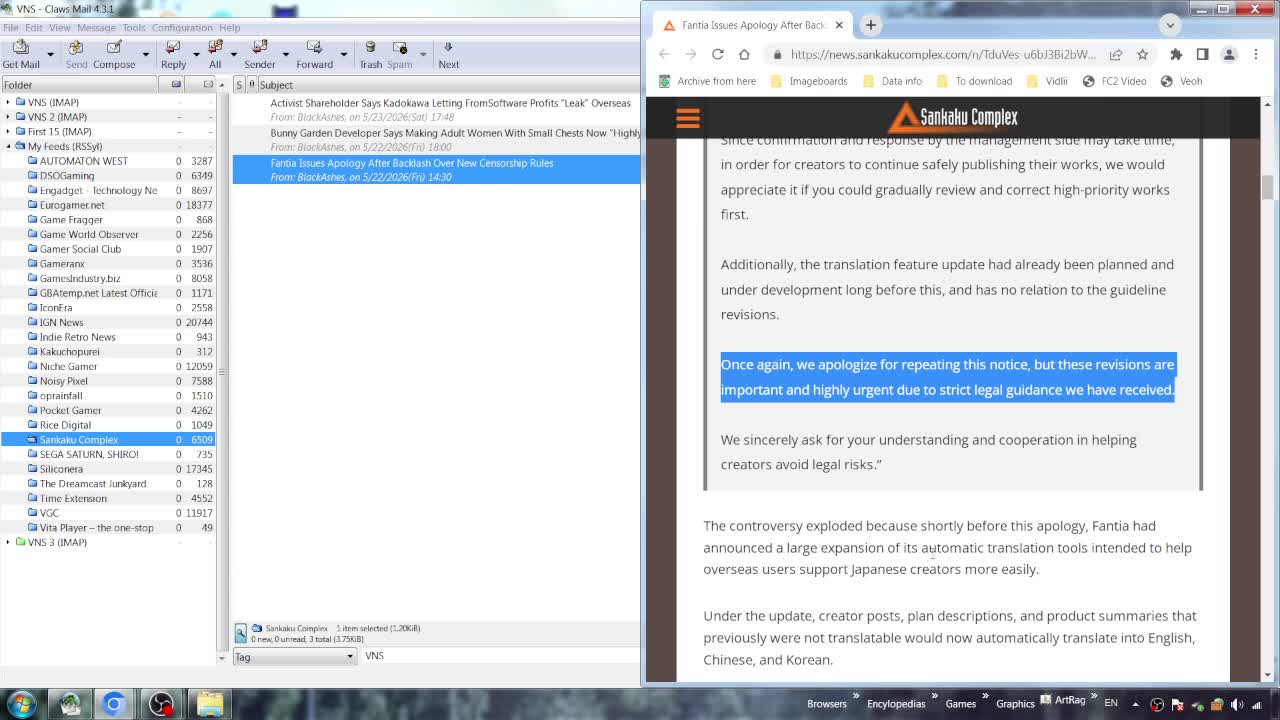Open the Archive from here bookmark
Image resolution: width=1280 pixels, height=720 pixels.
(707, 81)
